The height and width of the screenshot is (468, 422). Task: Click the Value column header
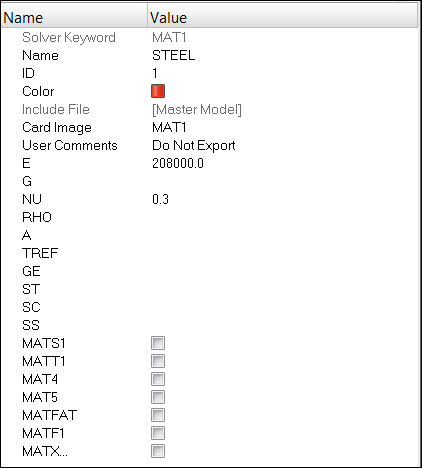(283, 18)
